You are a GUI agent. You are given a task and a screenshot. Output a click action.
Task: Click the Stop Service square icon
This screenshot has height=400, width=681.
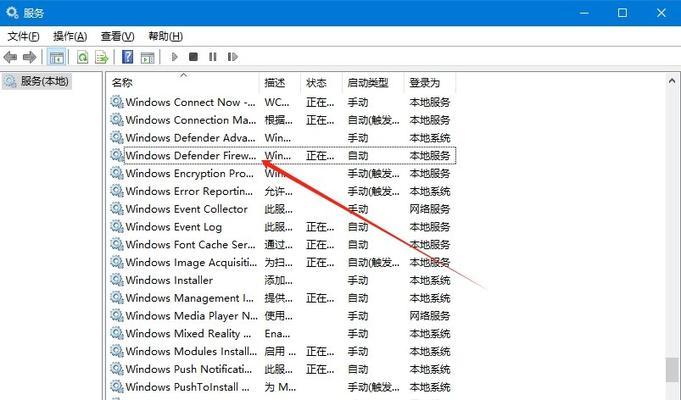pyautogui.click(x=193, y=57)
